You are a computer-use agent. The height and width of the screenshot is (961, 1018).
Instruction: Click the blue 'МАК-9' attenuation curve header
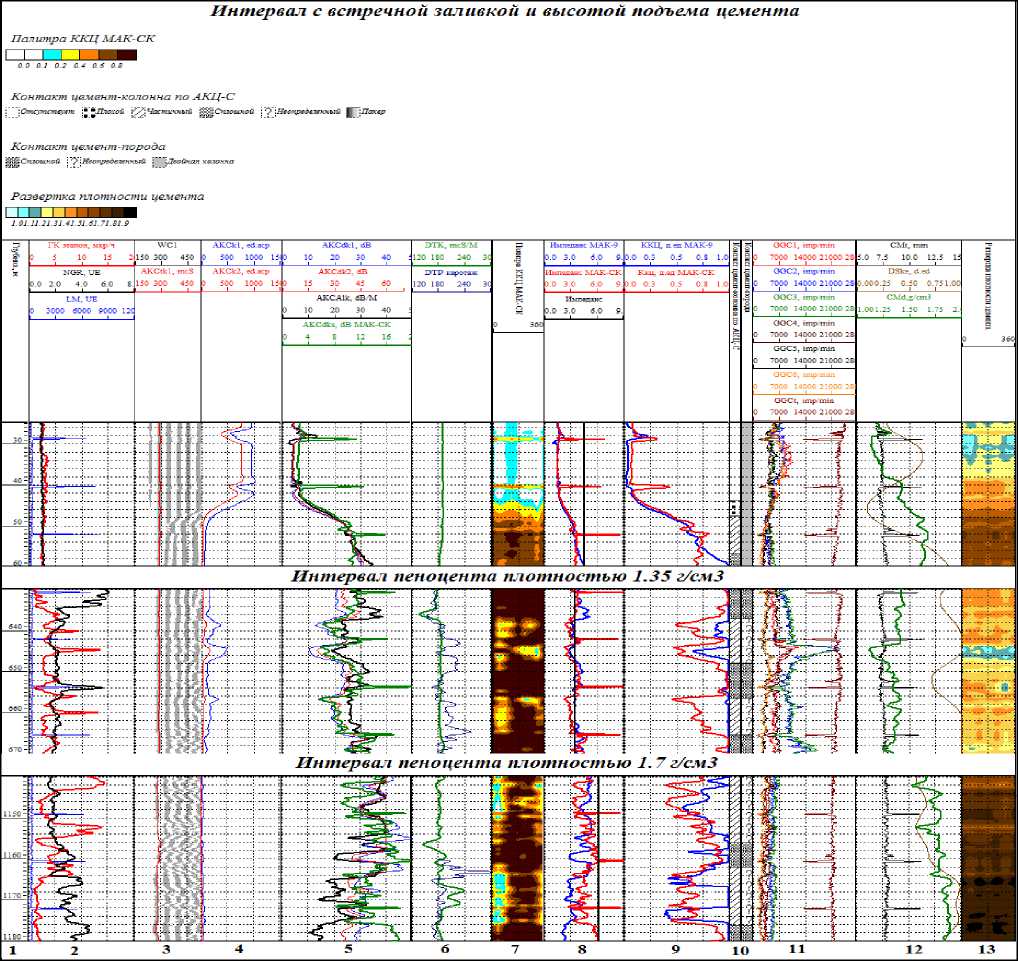tap(584, 245)
